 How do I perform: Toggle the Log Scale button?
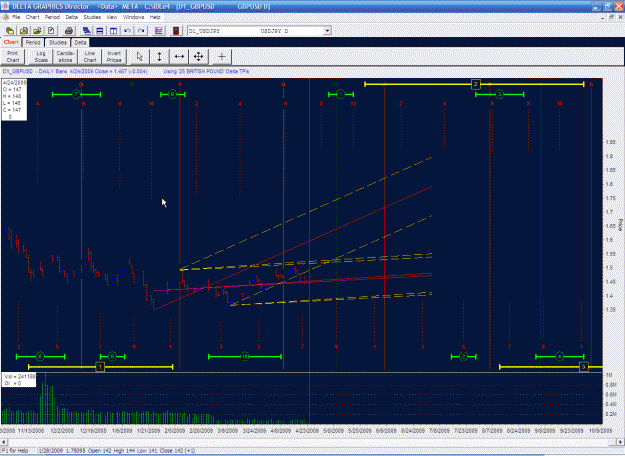click(x=41, y=57)
